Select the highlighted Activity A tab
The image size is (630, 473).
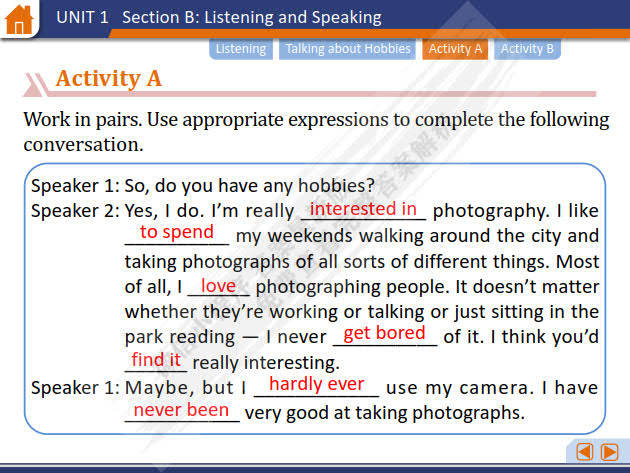click(x=455, y=49)
